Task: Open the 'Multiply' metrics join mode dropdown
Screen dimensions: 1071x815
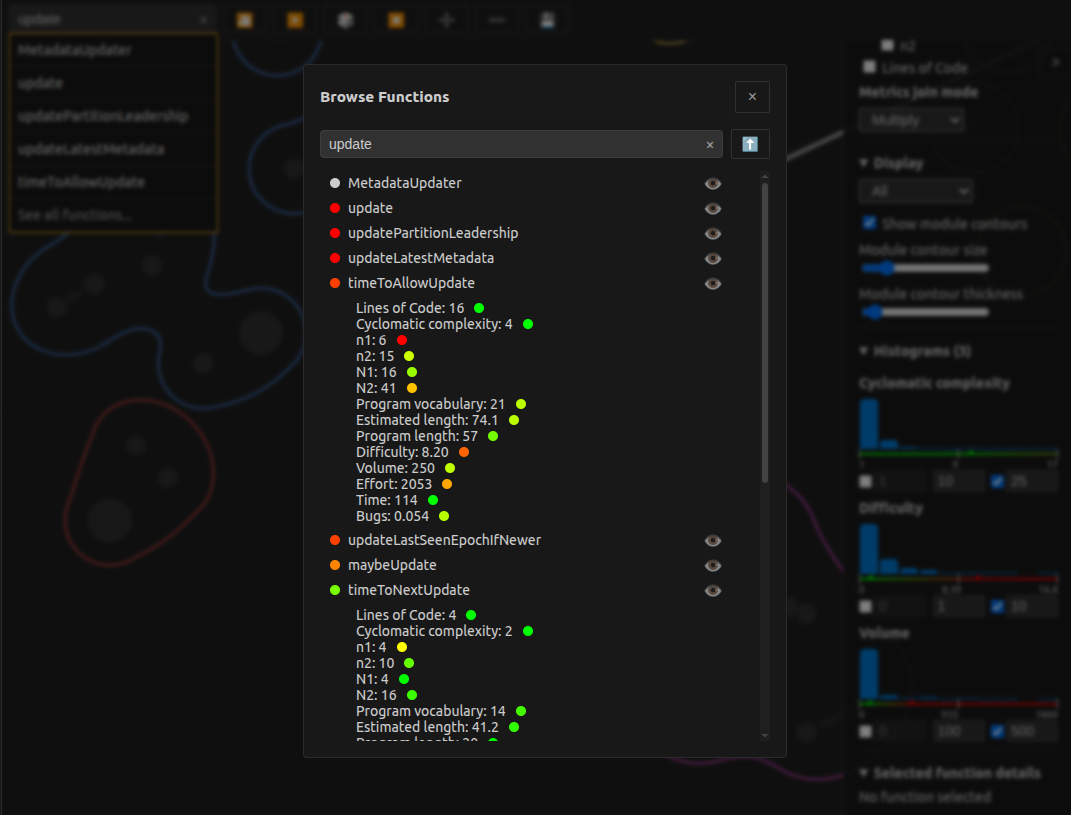Action: 912,120
